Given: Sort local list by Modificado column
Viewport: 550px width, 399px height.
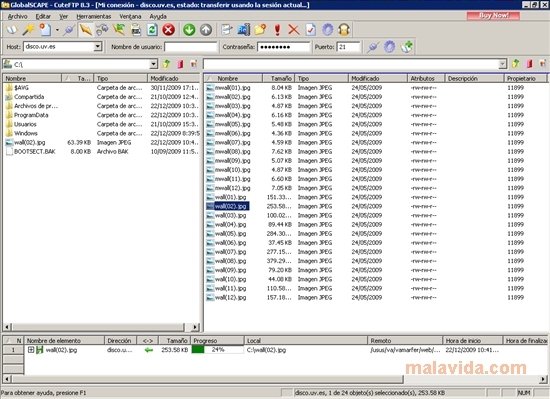Looking at the screenshot, I should (x=174, y=78).
